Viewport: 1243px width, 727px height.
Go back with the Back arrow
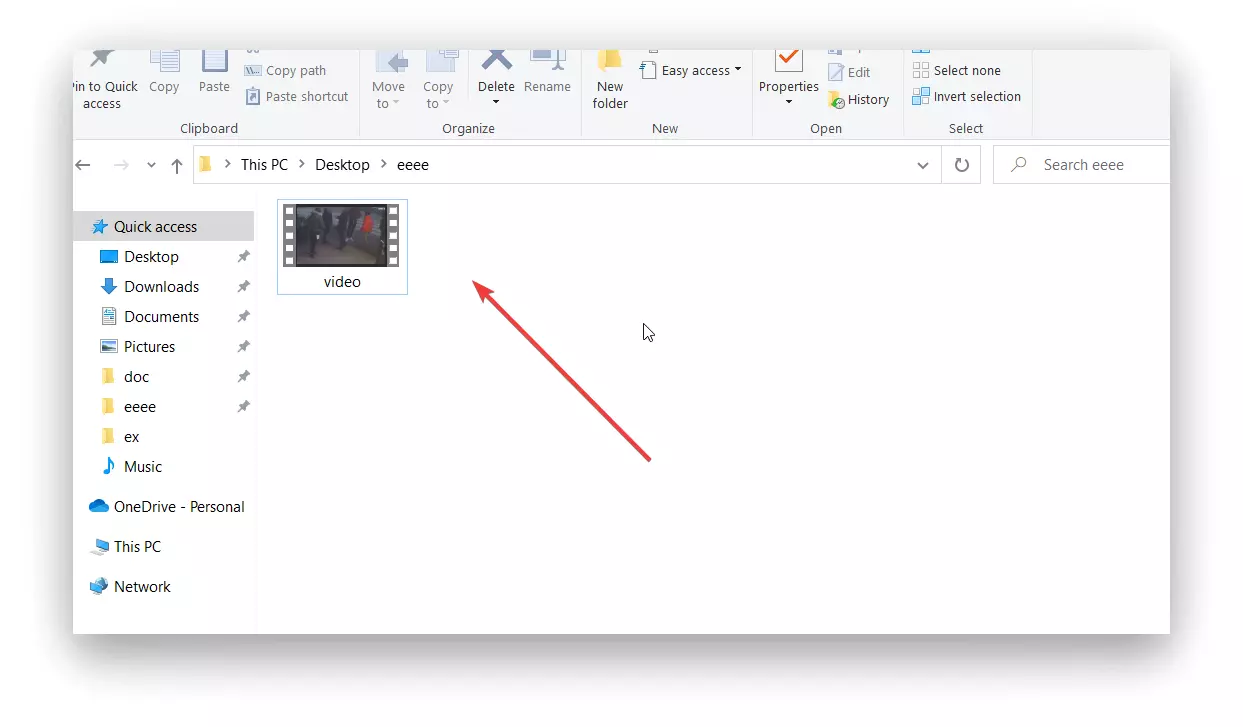(83, 165)
